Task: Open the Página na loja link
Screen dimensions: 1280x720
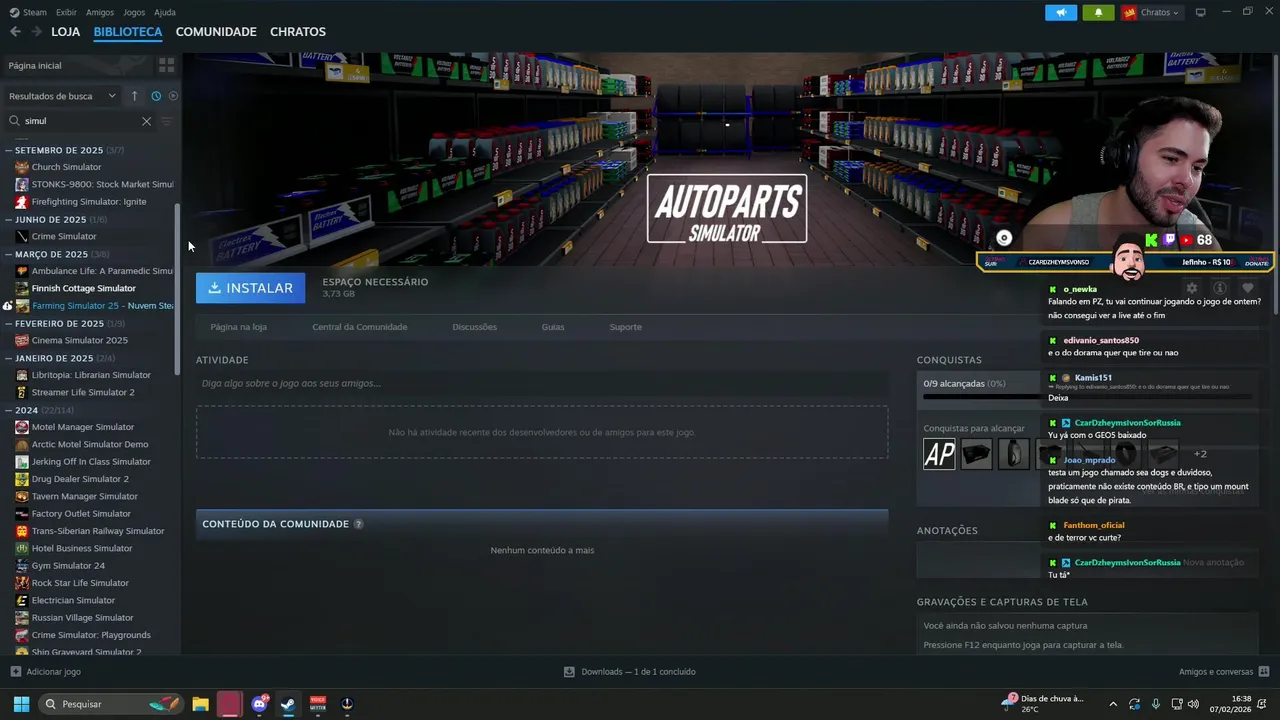Action: tap(238, 327)
